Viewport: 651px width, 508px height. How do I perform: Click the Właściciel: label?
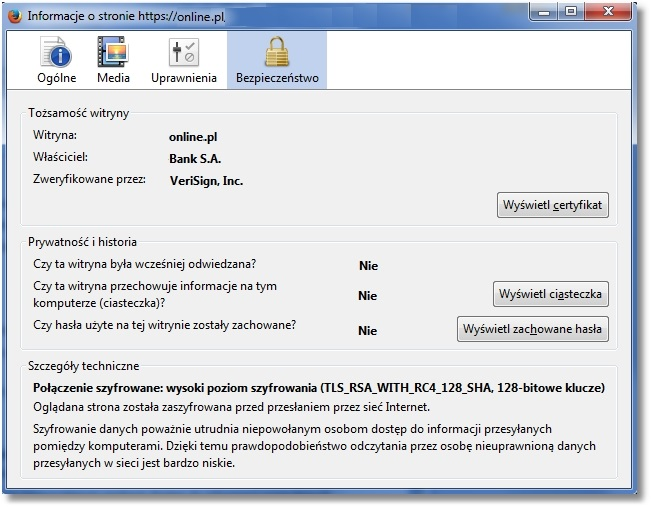coord(61,157)
